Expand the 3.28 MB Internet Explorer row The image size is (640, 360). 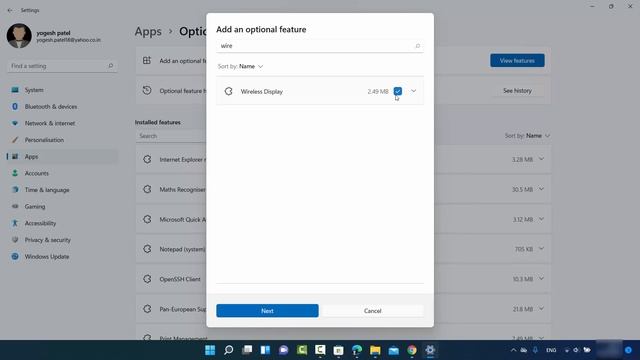(541, 159)
